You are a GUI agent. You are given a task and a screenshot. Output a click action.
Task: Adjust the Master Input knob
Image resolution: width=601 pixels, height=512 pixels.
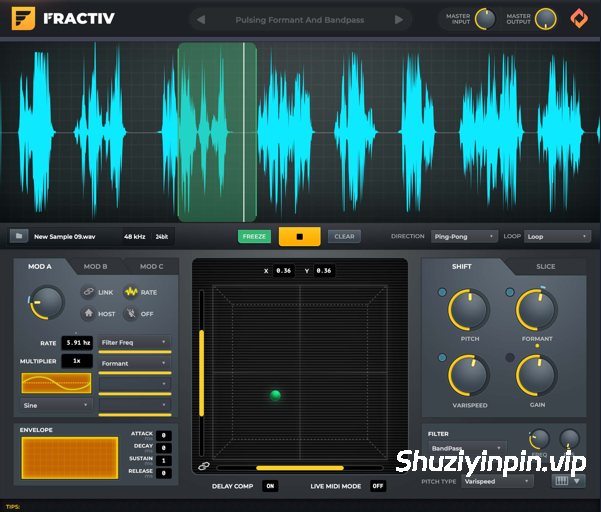485,19
